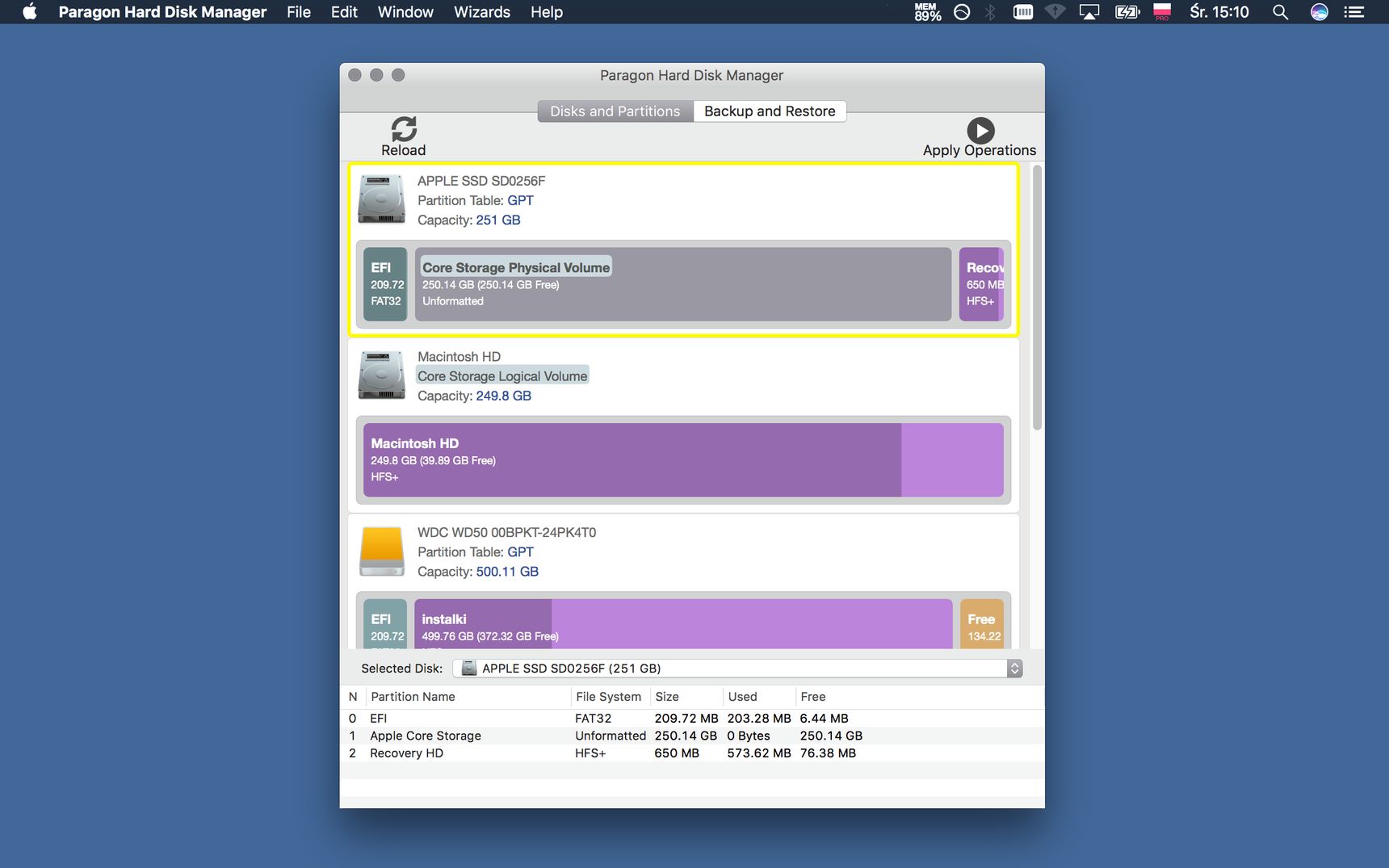1389x868 pixels.
Task: Click the circular do-not-disturb style icon
Action: coord(962,12)
